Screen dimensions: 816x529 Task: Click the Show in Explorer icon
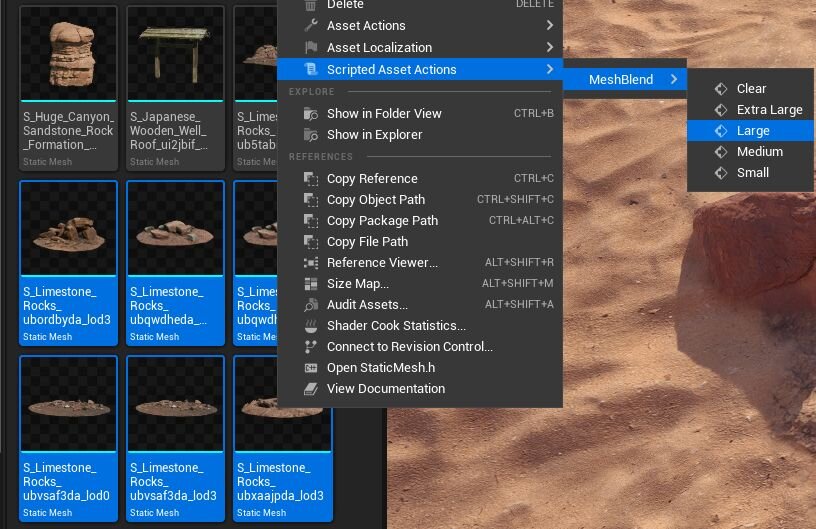click(x=311, y=135)
